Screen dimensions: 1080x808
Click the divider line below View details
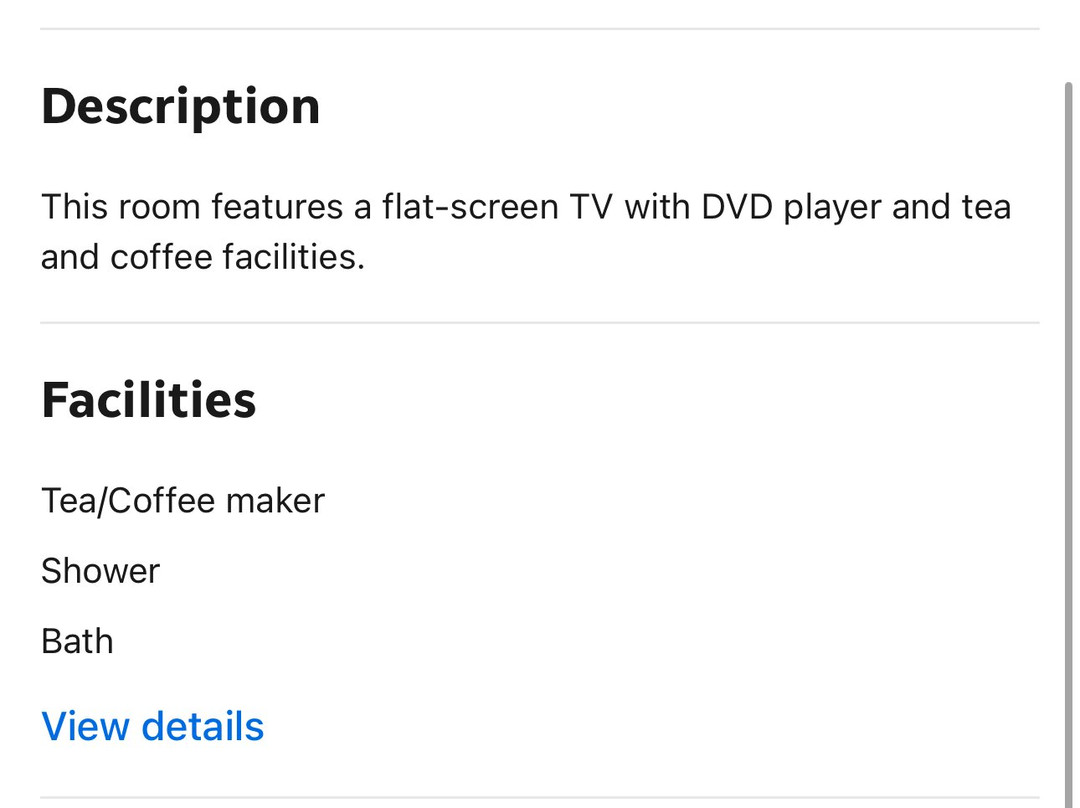pos(540,797)
